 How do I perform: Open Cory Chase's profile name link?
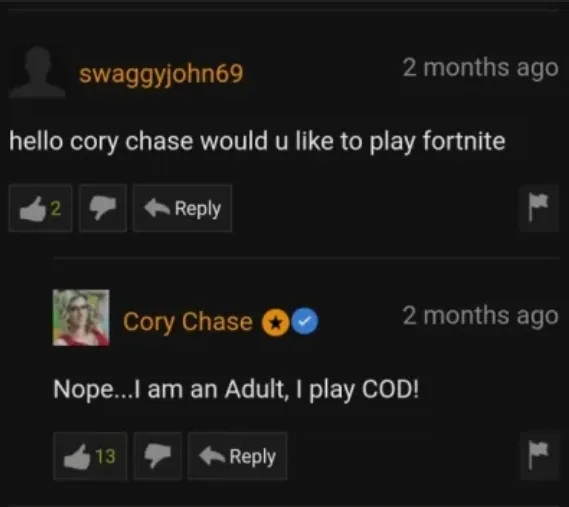188,322
